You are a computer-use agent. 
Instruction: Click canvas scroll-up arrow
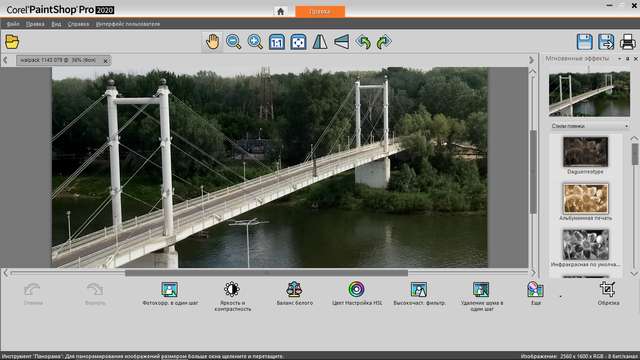tap(533, 72)
